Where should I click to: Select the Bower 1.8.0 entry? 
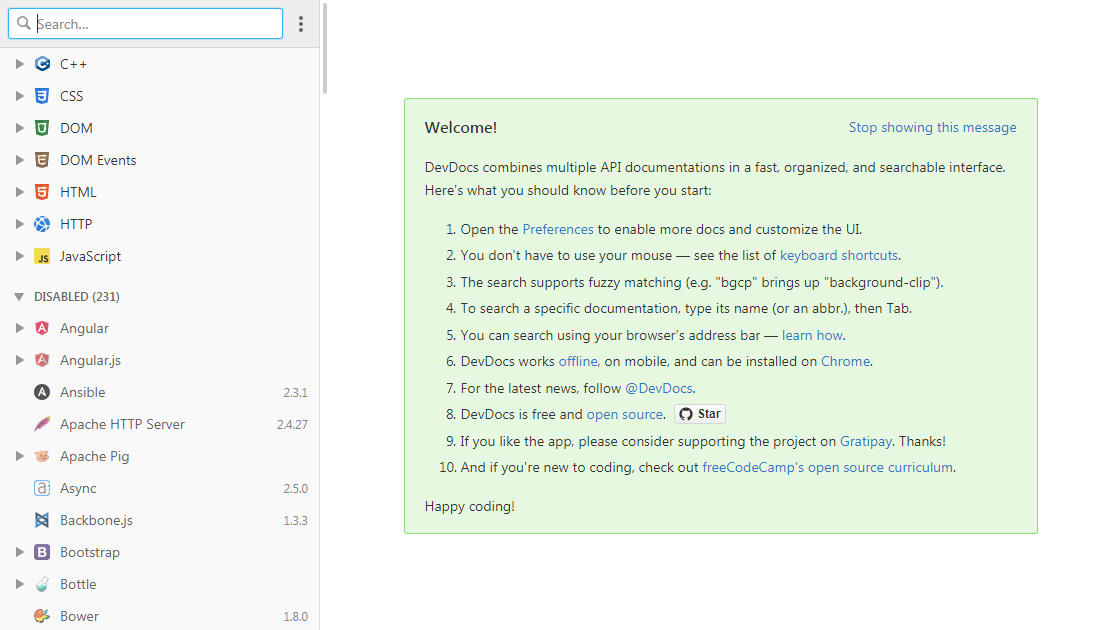[x=160, y=616]
